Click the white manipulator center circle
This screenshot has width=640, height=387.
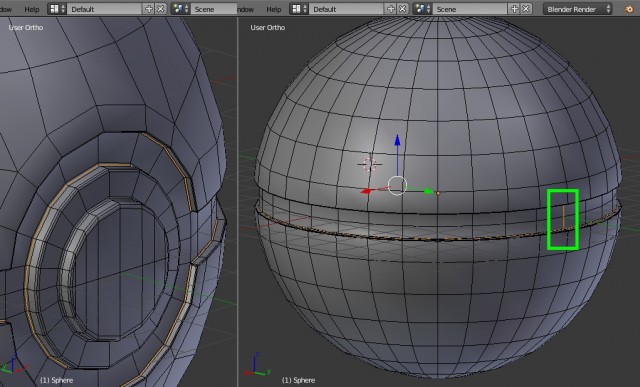click(x=397, y=186)
